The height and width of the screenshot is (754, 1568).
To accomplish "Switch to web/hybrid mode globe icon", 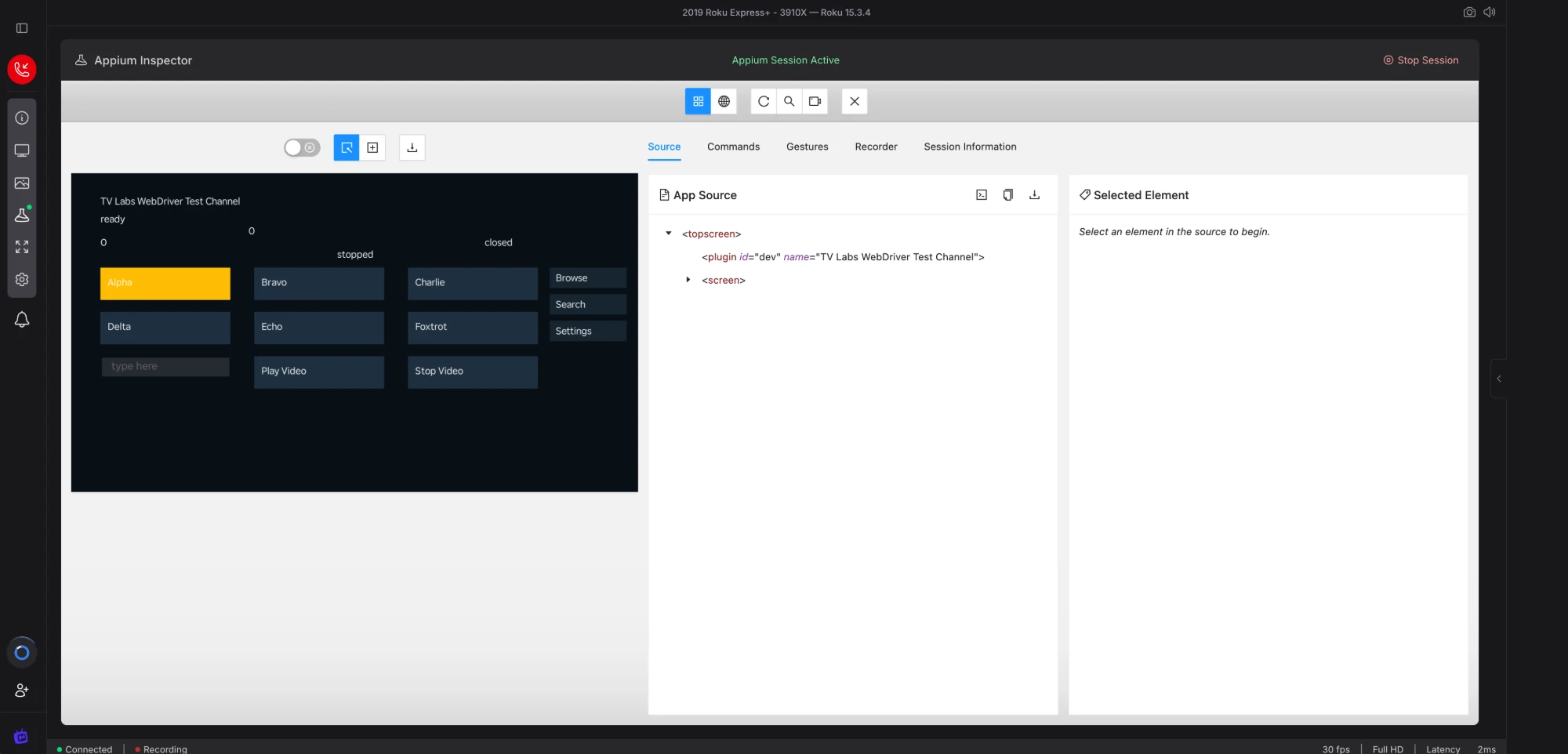I will [x=724, y=101].
